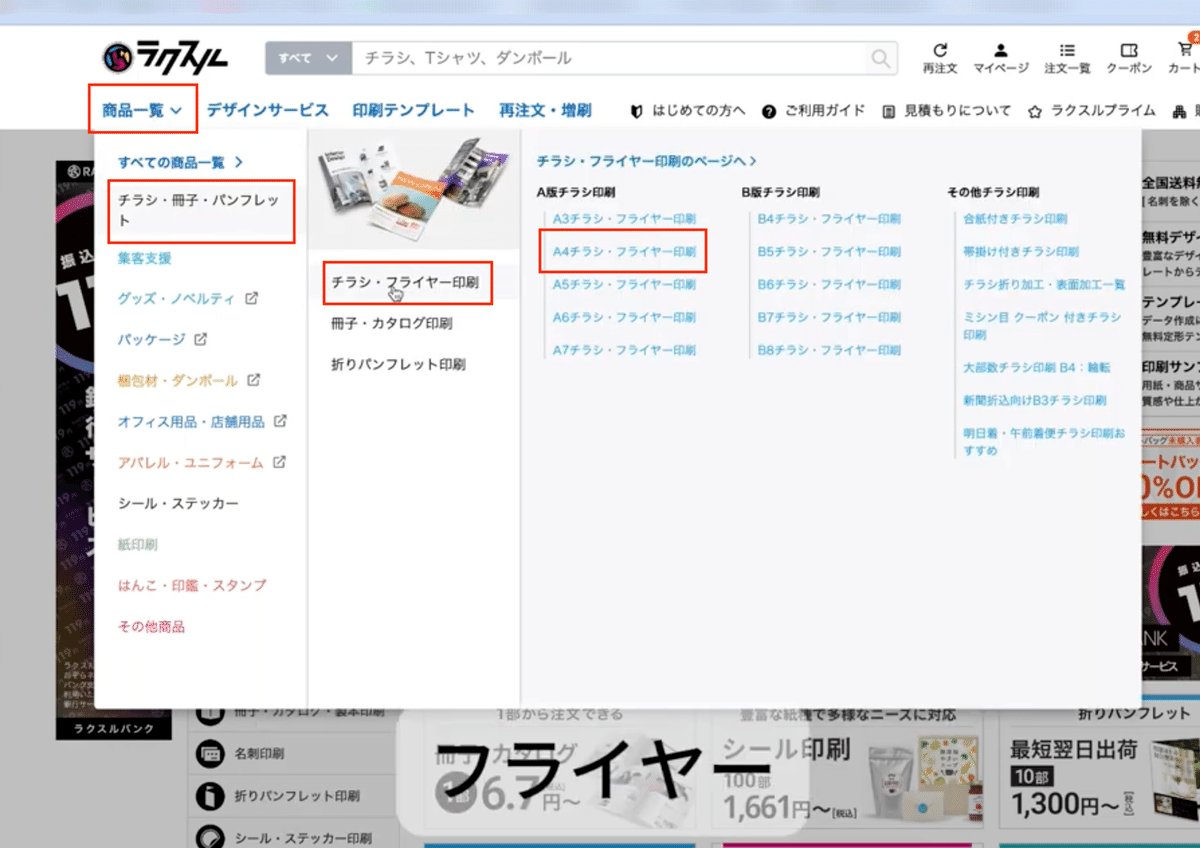Click the 見積もりについて document icon
The image size is (1200, 848).
coord(888,111)
